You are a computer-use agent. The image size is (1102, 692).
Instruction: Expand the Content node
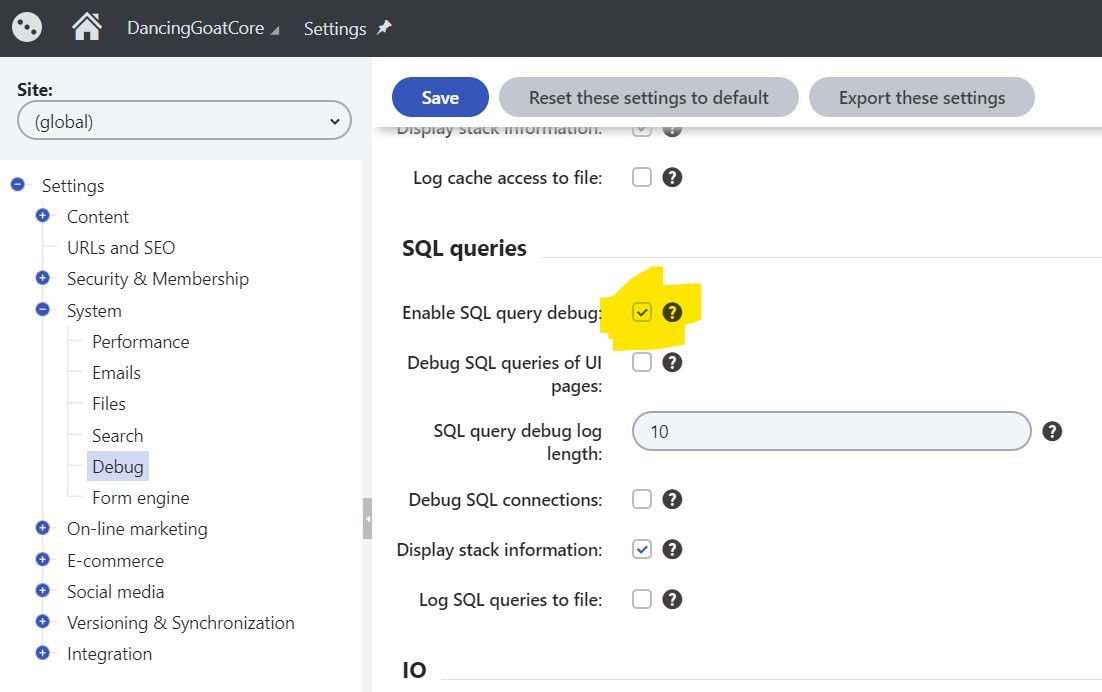[x=42, y=216]
